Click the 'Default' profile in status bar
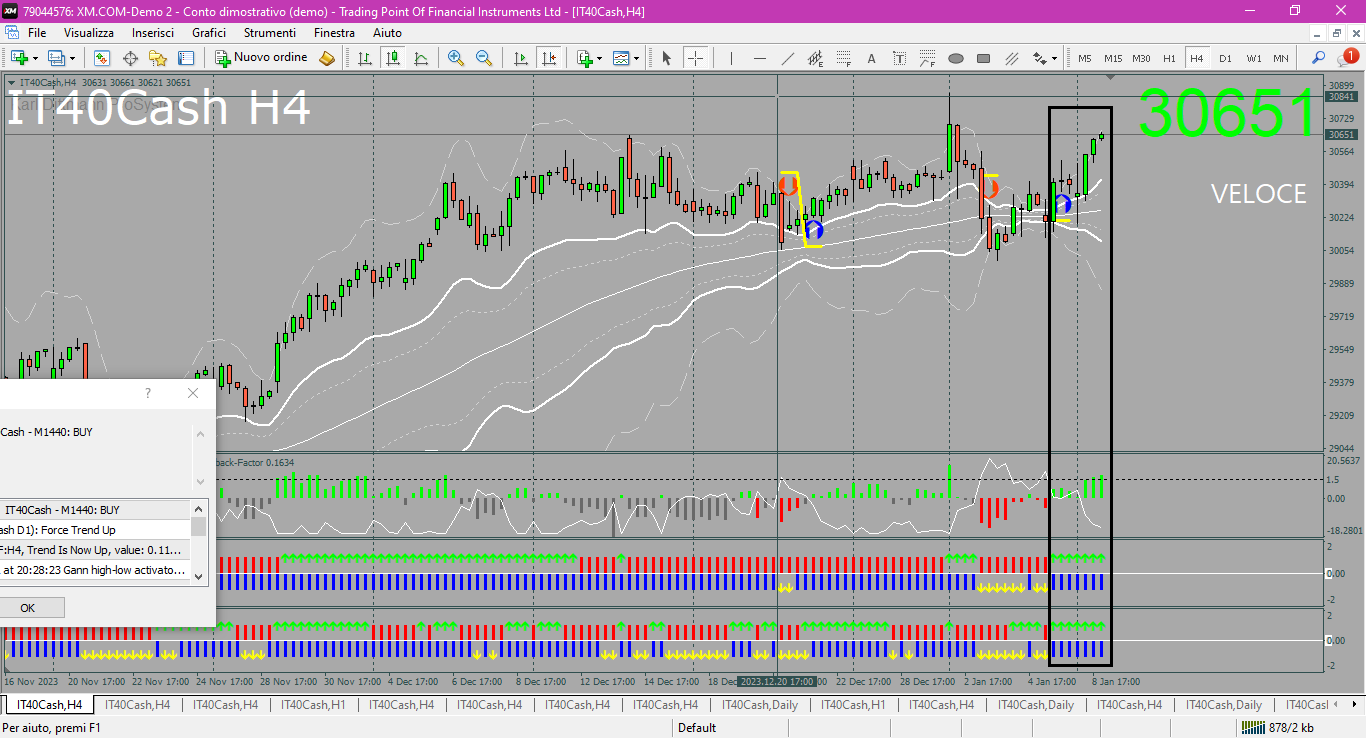This screenshot has width=1366, height=738. pyautogui.click(x=697, y=728)
